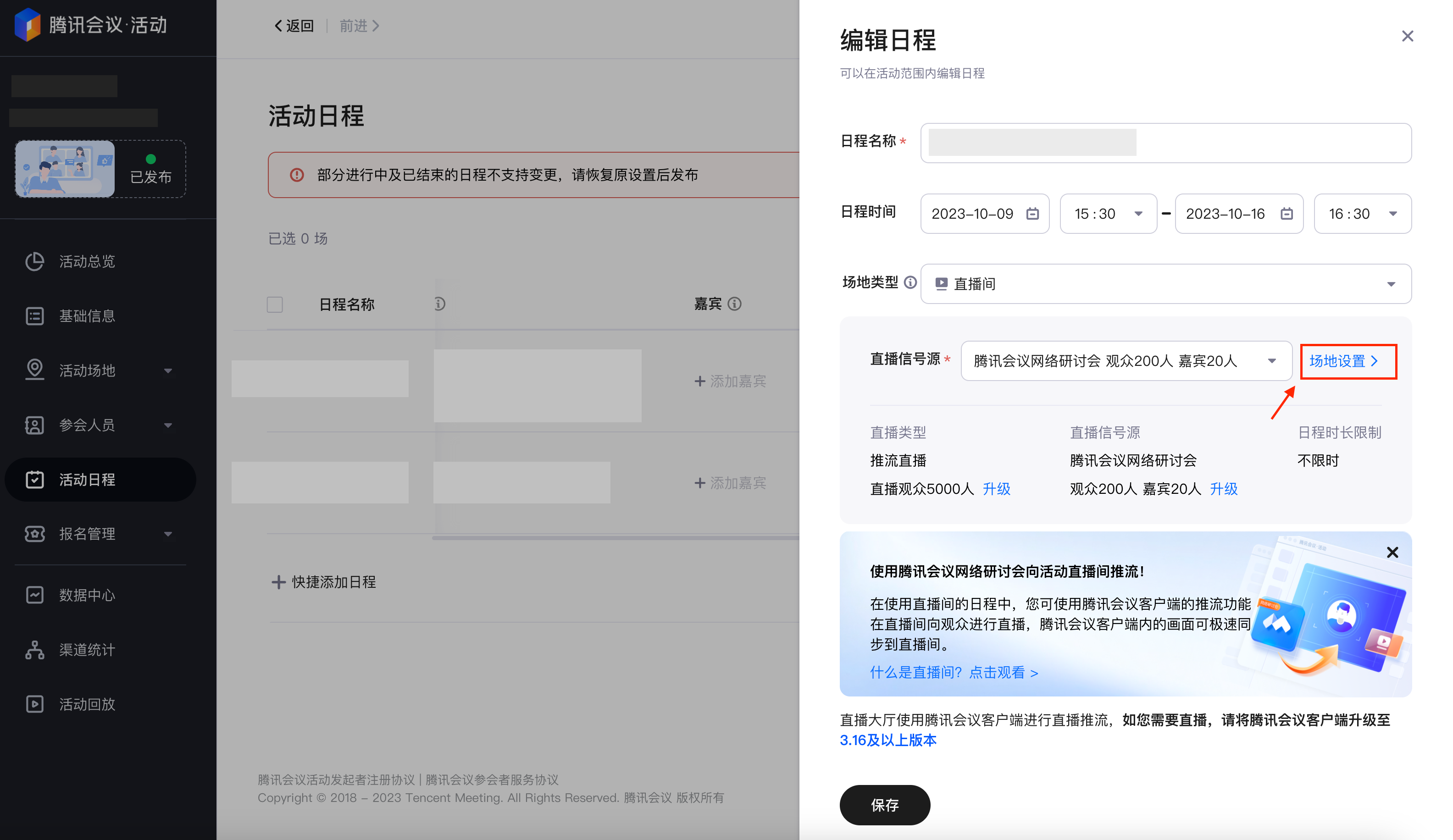
Task: Click the 活动日程 calendar check icon
Action: (x=34, y=479)
